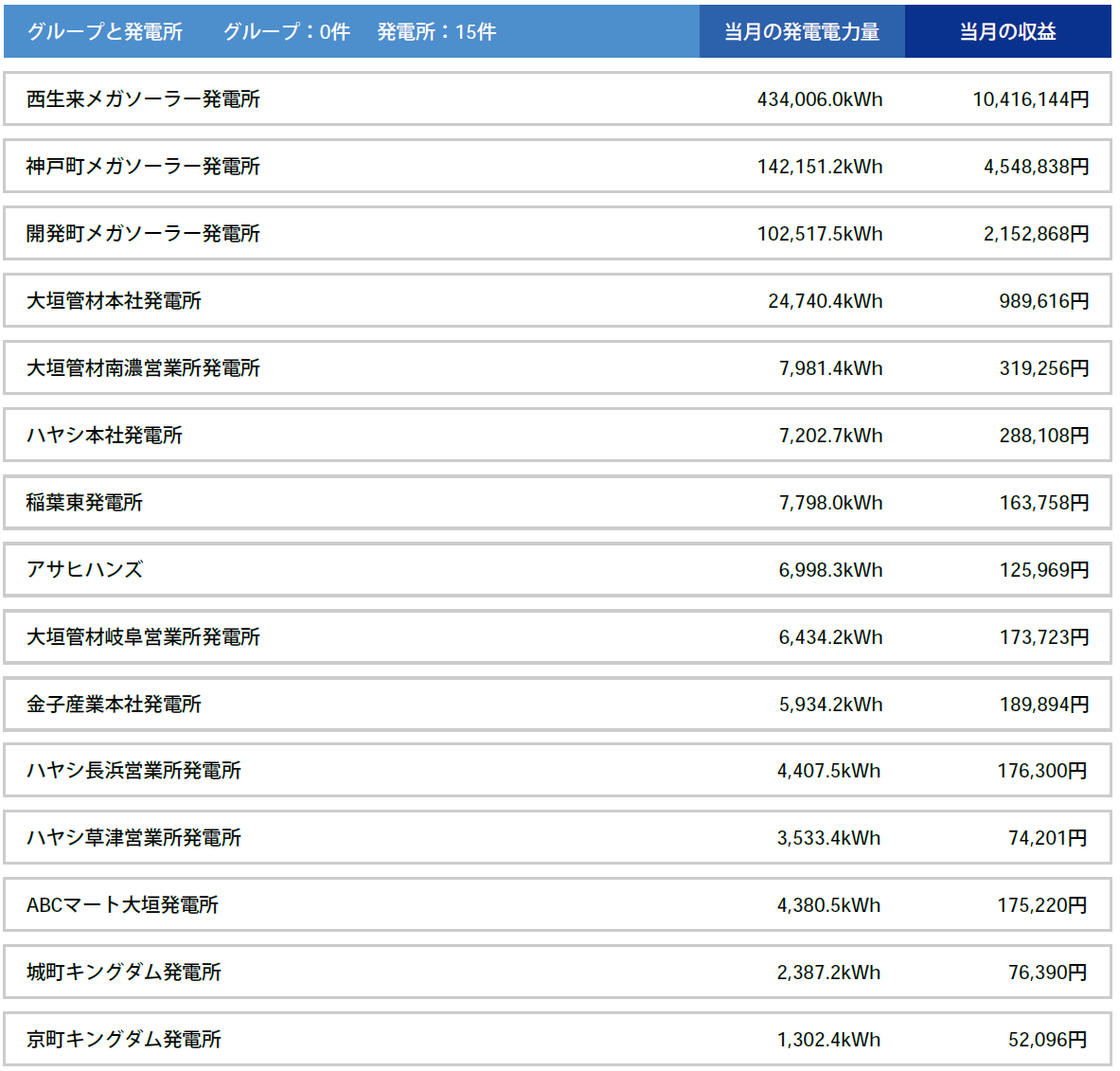The image size is (1120, 1071).
Task: Click the グループと発電所 header label
Action: pos(105,31)
